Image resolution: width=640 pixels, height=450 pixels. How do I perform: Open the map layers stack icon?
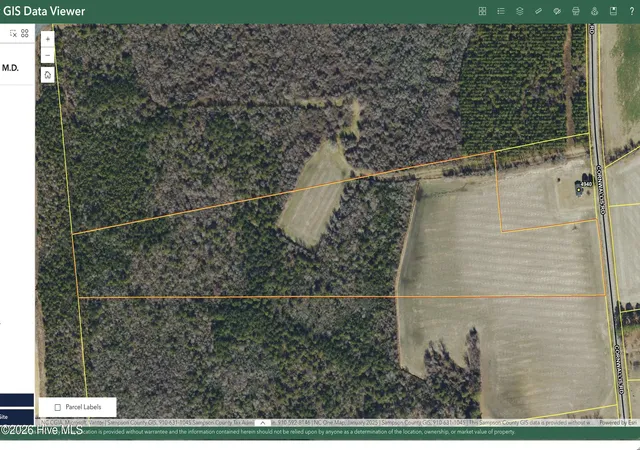click(x=520, y=11)
